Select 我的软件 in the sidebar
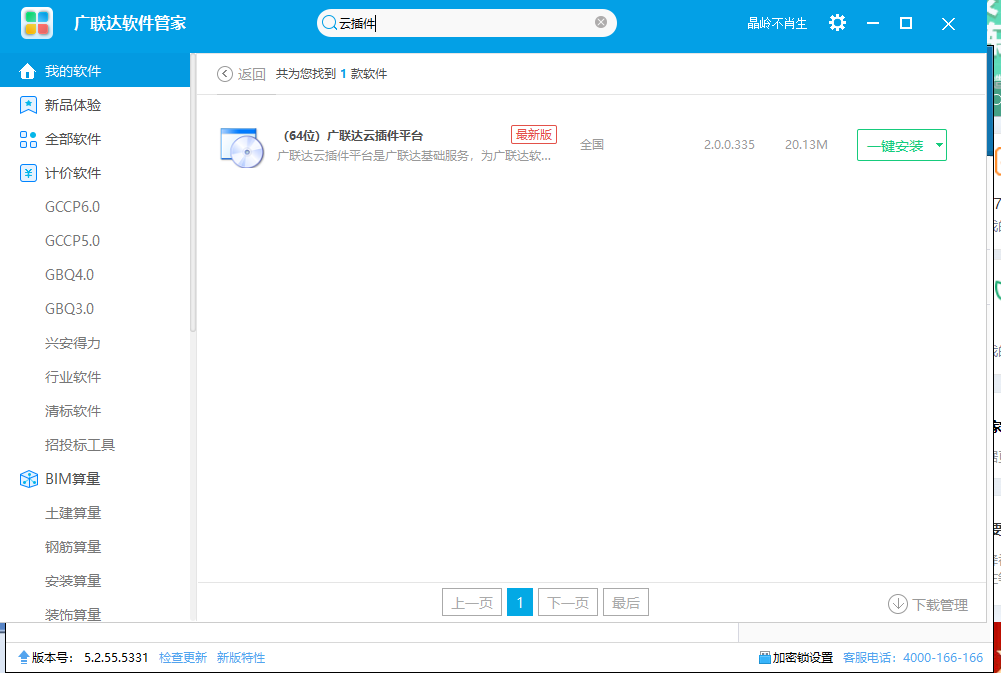Screen dimensions: 1001x673 coord(95,71)
